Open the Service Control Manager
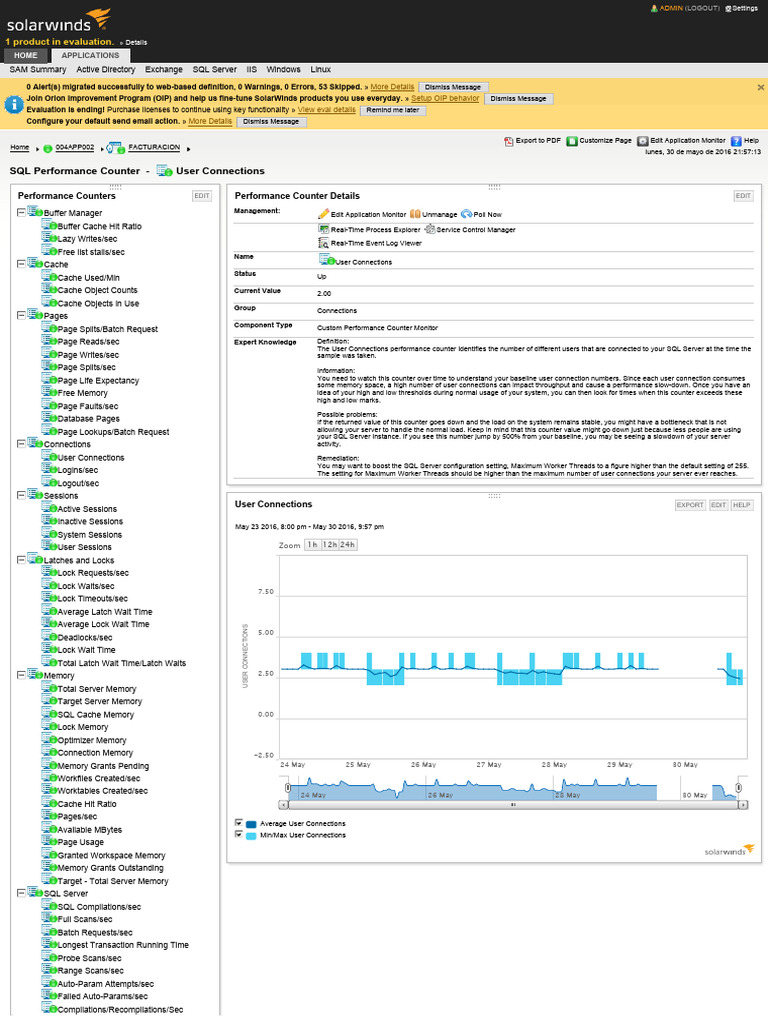 429,229
